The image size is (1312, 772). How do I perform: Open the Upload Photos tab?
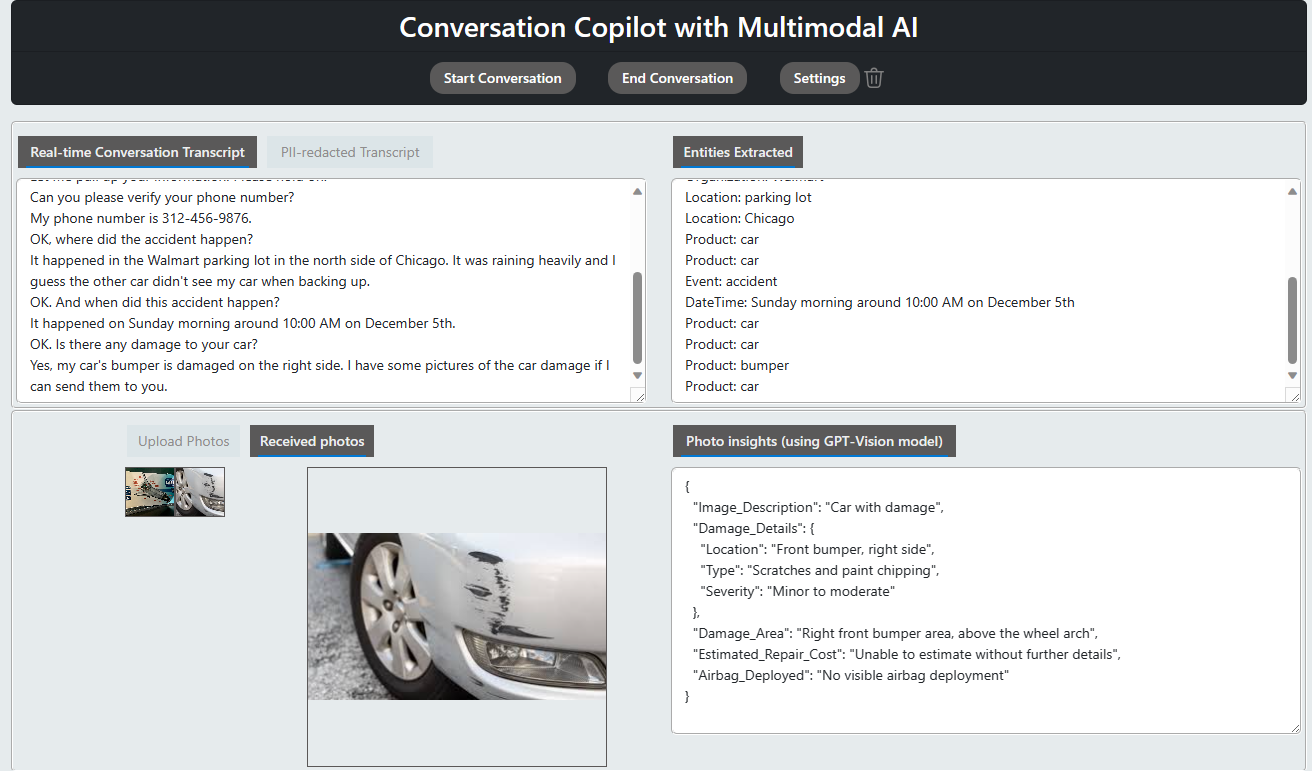(184, 441)
